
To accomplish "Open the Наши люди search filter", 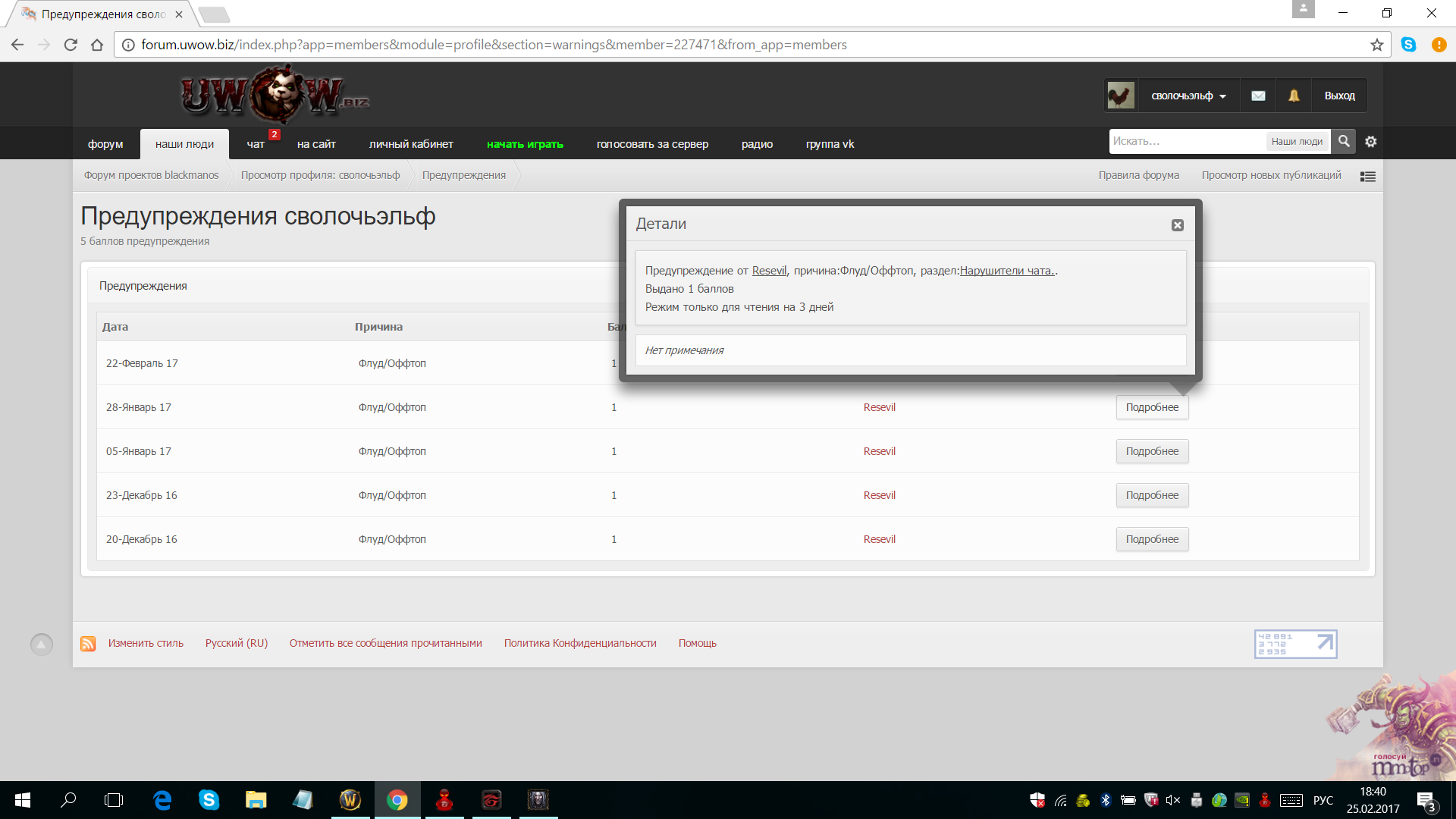I will (1297, 141).
